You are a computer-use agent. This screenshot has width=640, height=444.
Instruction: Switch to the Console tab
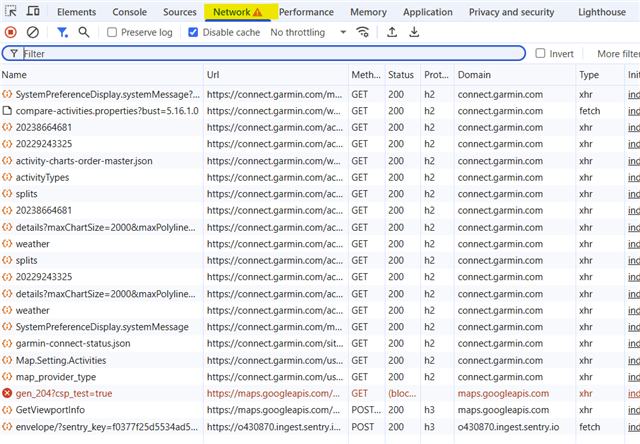point(129,12)
